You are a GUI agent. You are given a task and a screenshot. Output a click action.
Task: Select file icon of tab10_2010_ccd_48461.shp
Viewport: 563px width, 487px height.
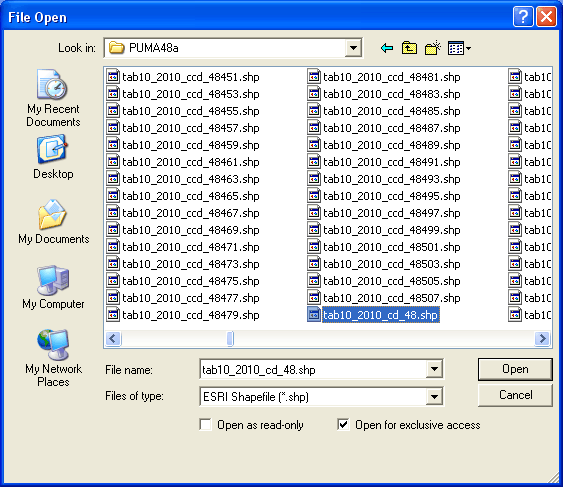click(x=113, y=162)
